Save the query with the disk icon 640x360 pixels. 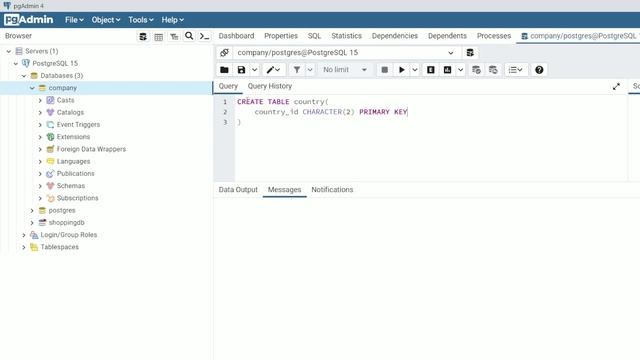pos(242,70)
